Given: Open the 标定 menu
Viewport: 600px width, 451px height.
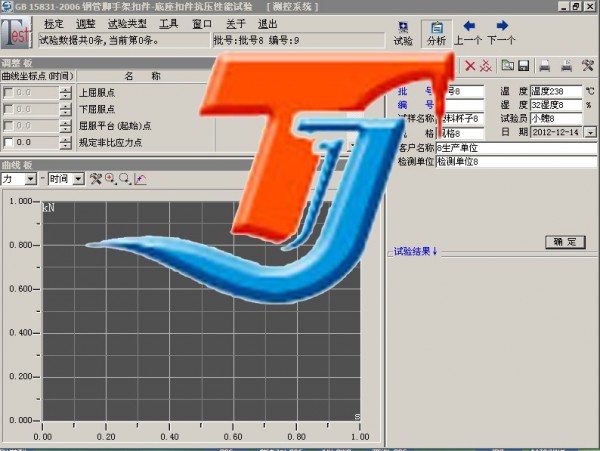Looking at the screenshot, I should pos(54,24).
